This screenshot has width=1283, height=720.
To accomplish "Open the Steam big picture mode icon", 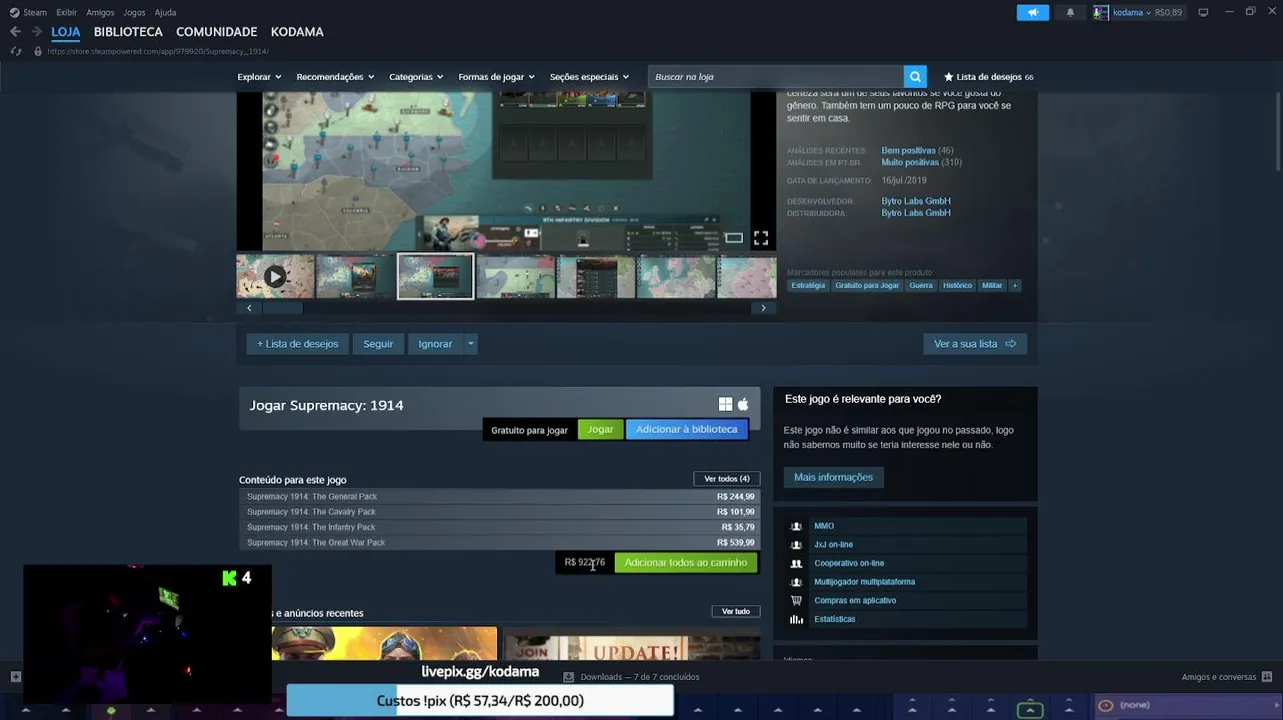I will (x=1203, y=12).
